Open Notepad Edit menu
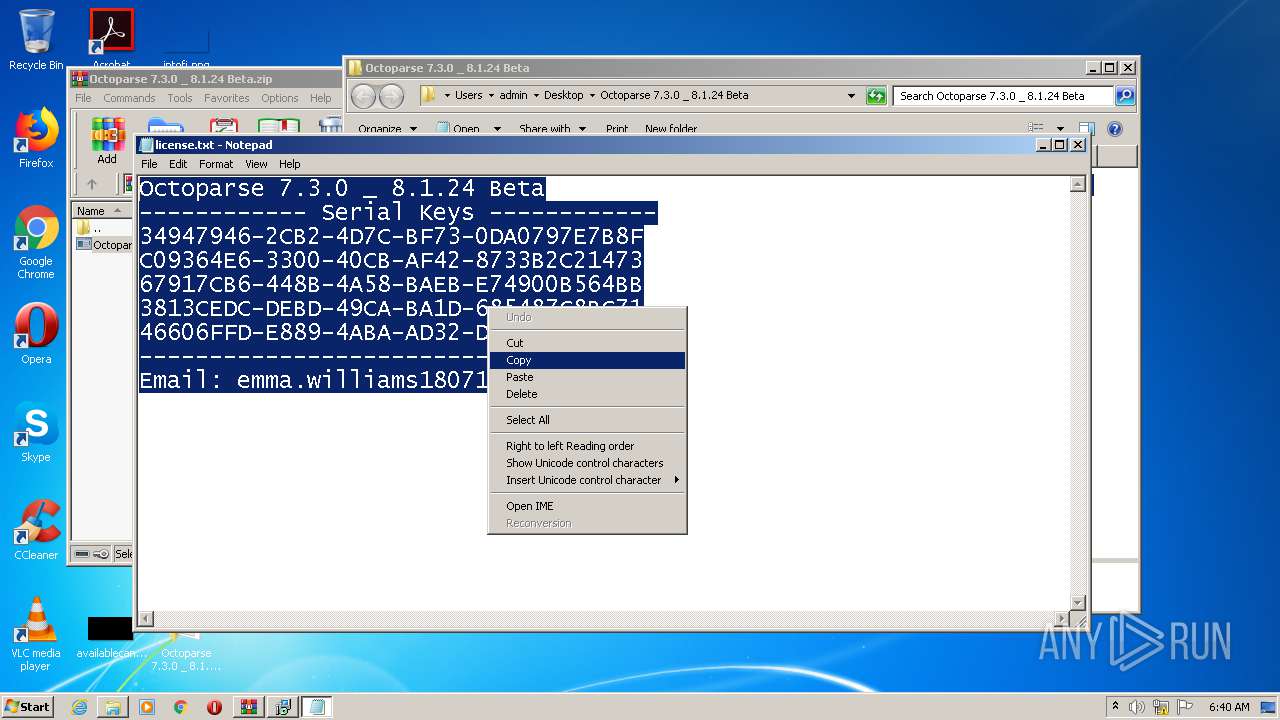This screenshot has width=1280, height=720. (178, 164)
